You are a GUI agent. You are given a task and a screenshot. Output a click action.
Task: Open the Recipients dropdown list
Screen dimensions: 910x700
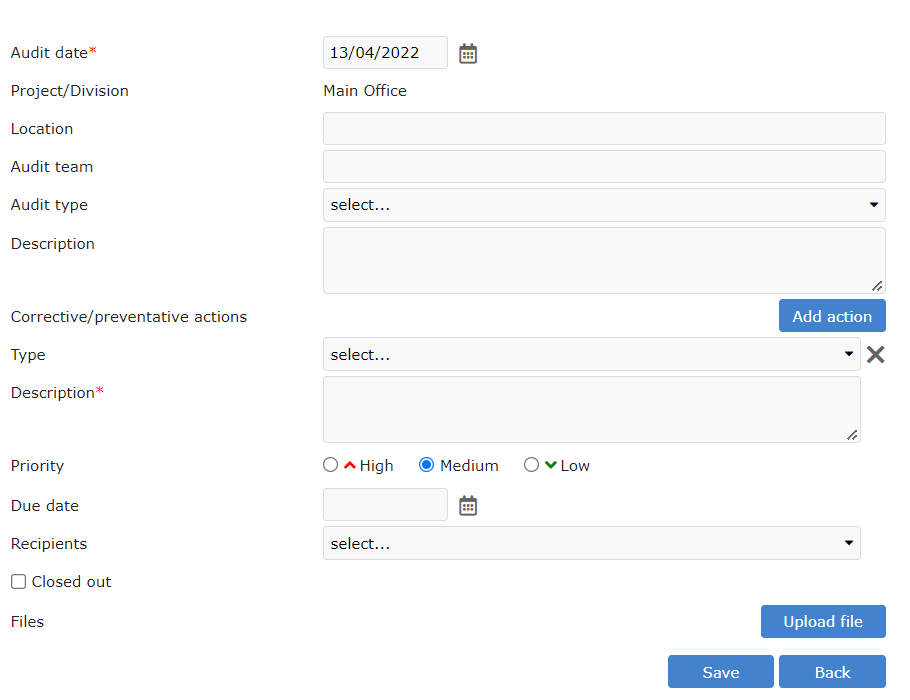point(591,543)
